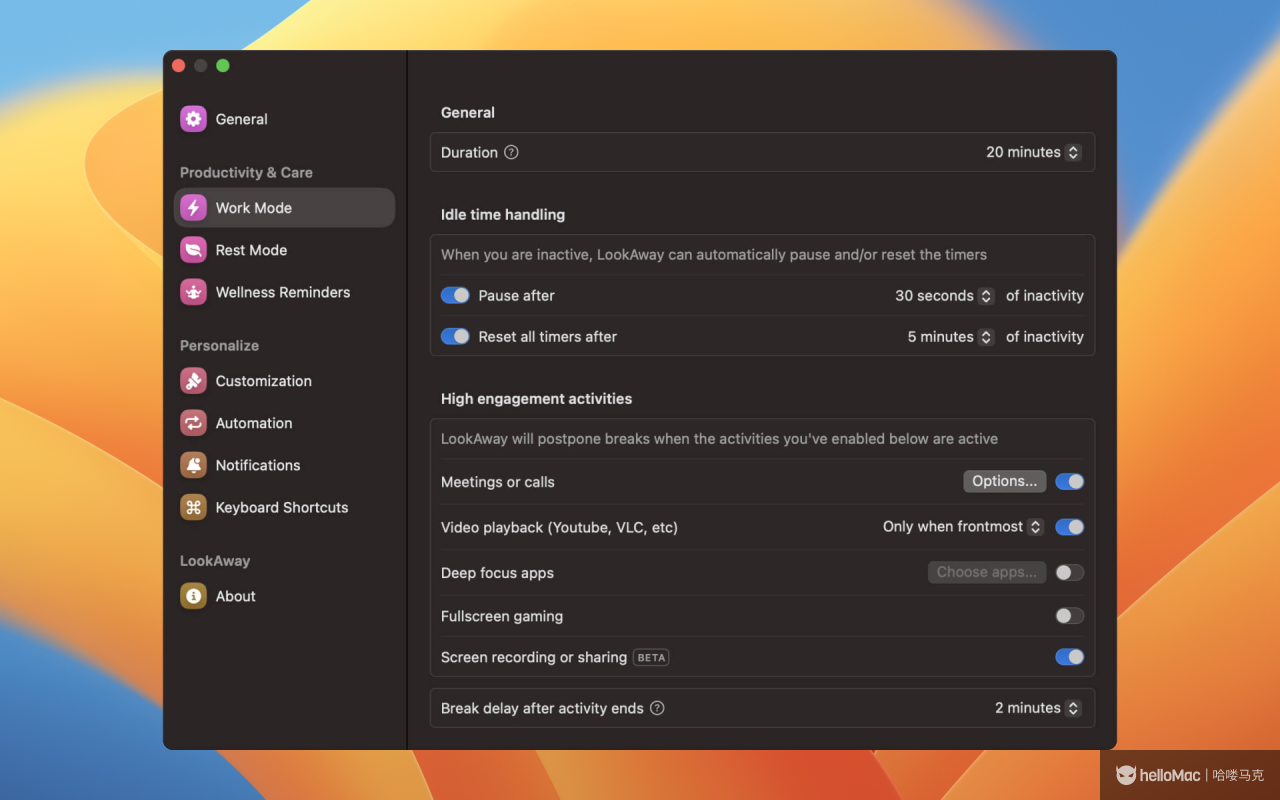Open Notifications settings
This screenshot has height=800, width=1280.
pos(285,465)
